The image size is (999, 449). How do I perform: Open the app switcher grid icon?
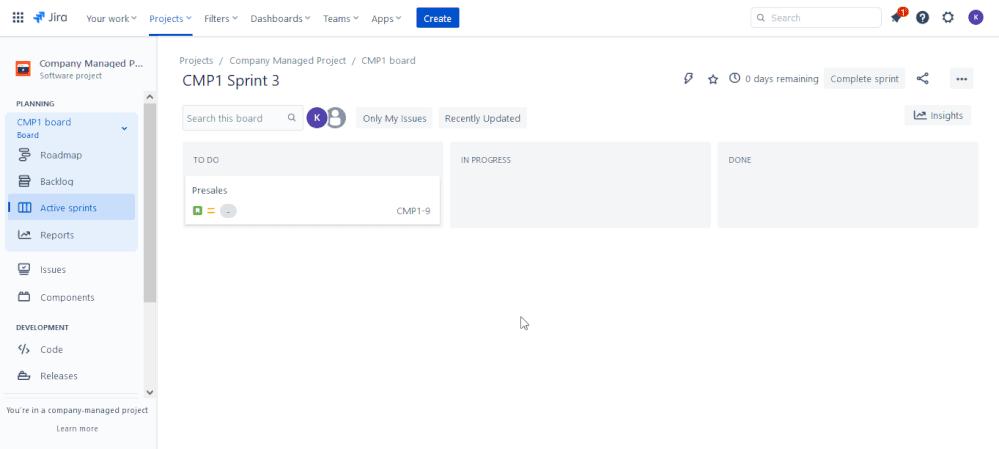(18, 18)
